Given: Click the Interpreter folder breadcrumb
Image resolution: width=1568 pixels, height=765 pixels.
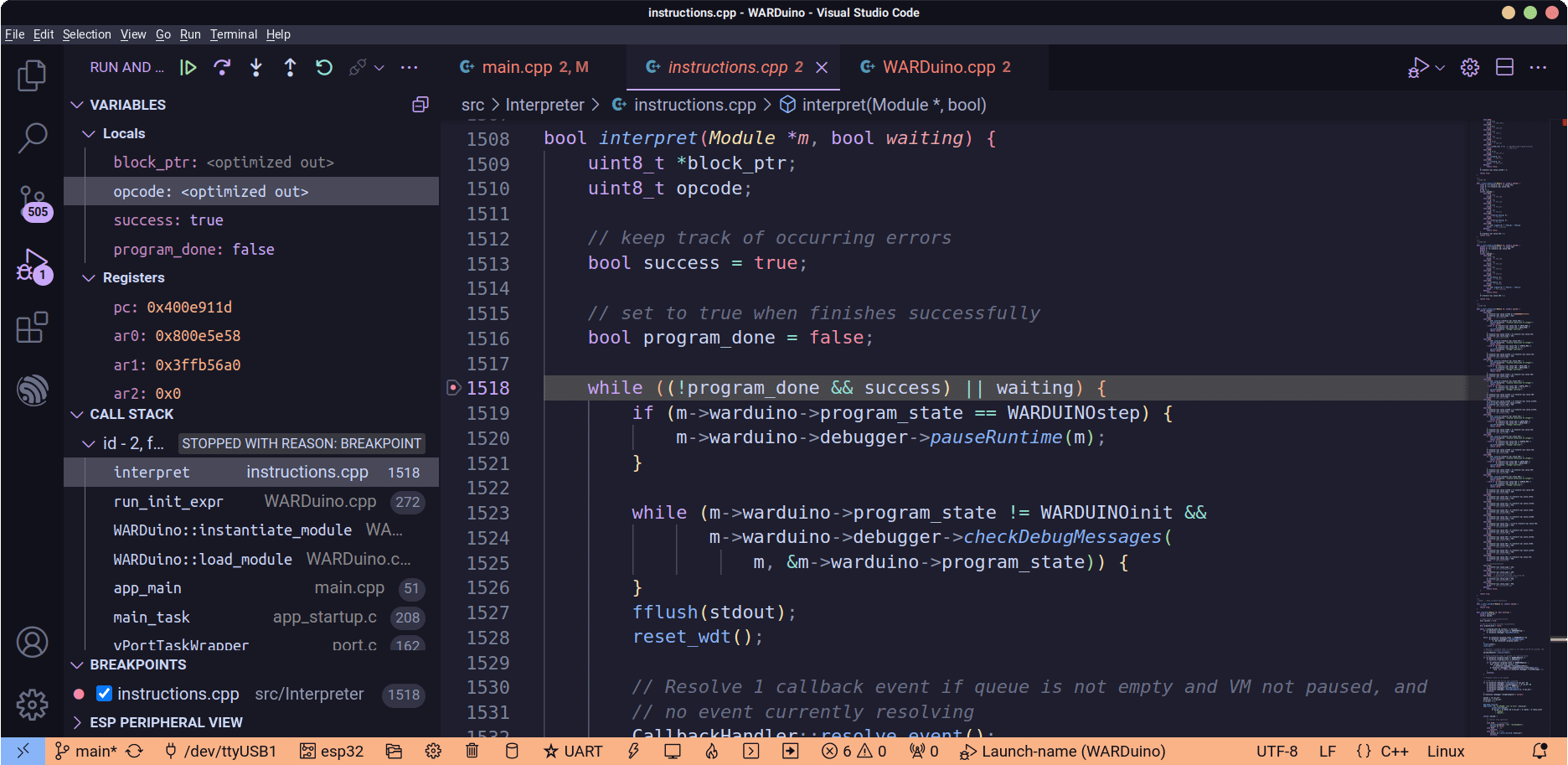Looking at the screenshot, I should [544, 105].
